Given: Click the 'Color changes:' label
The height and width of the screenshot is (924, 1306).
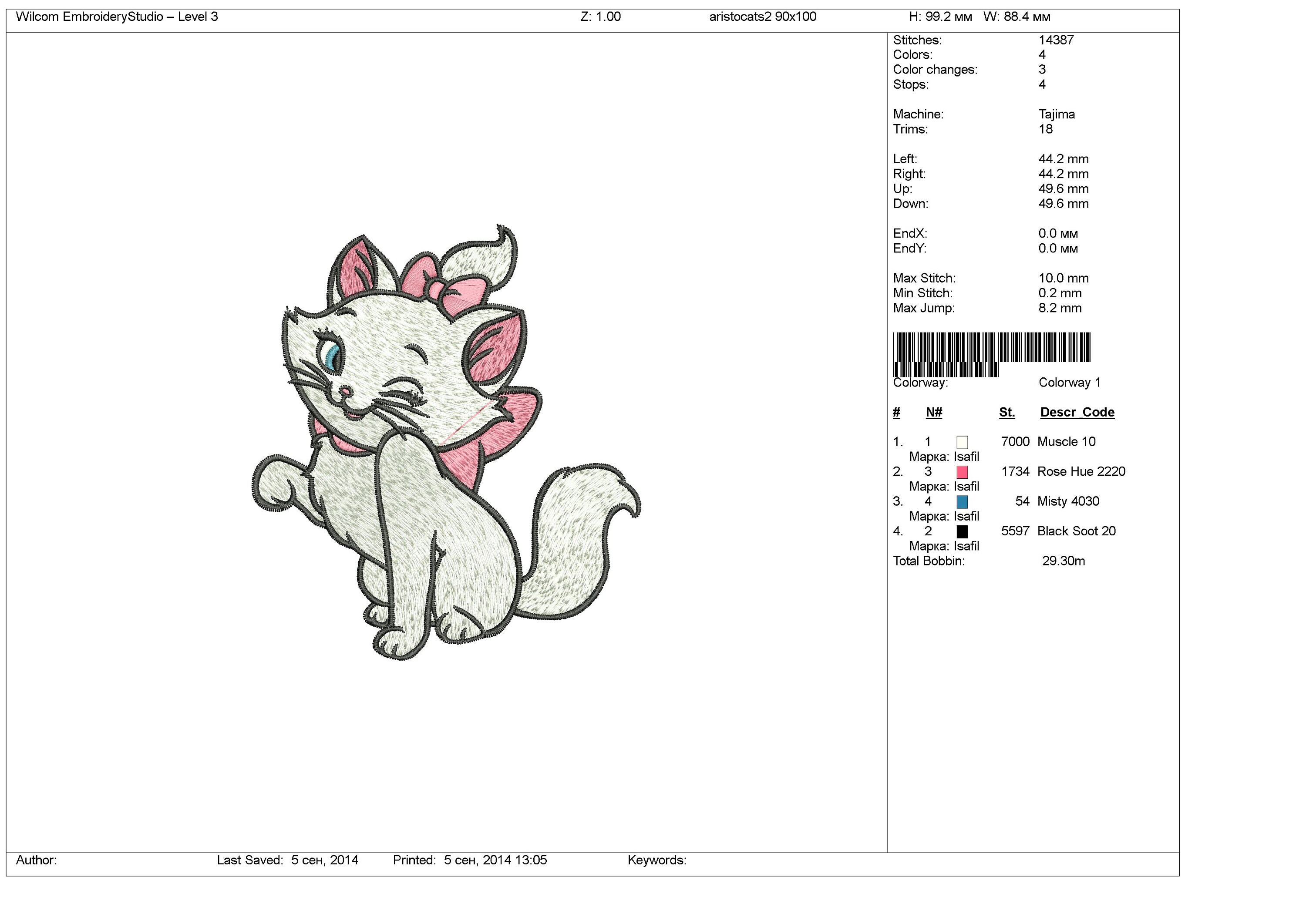Looking at the screenshot, I should (935, 70).
